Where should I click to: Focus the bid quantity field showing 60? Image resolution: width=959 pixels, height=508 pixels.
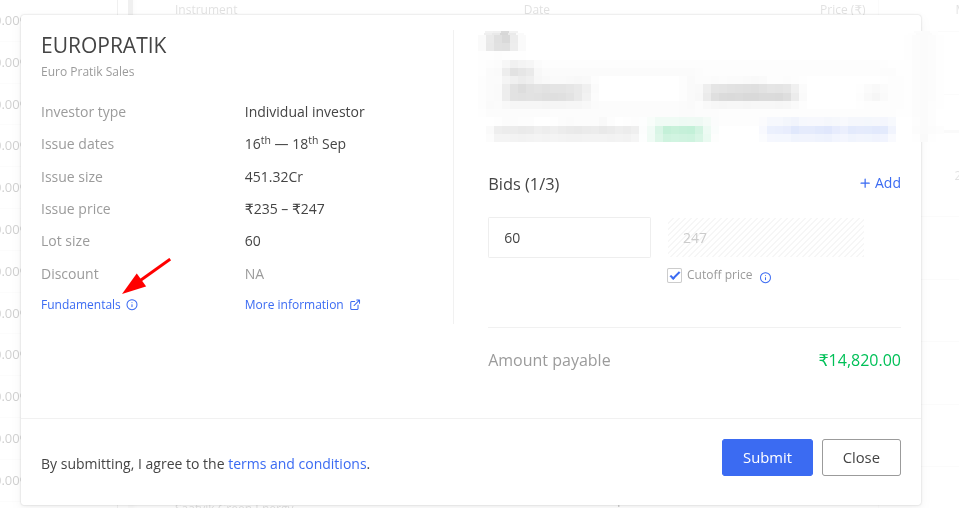569,238
